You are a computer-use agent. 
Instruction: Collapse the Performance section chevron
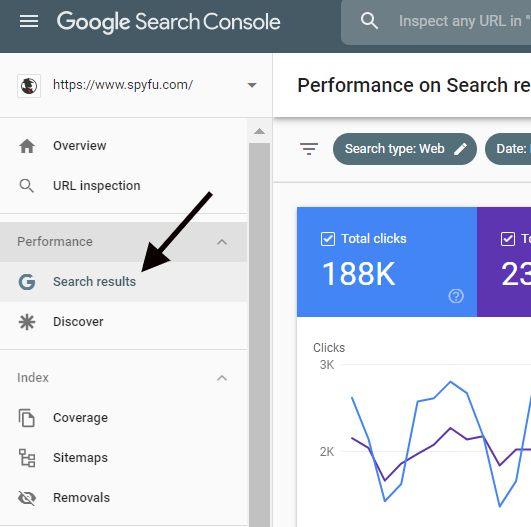[x=222, y=242]
